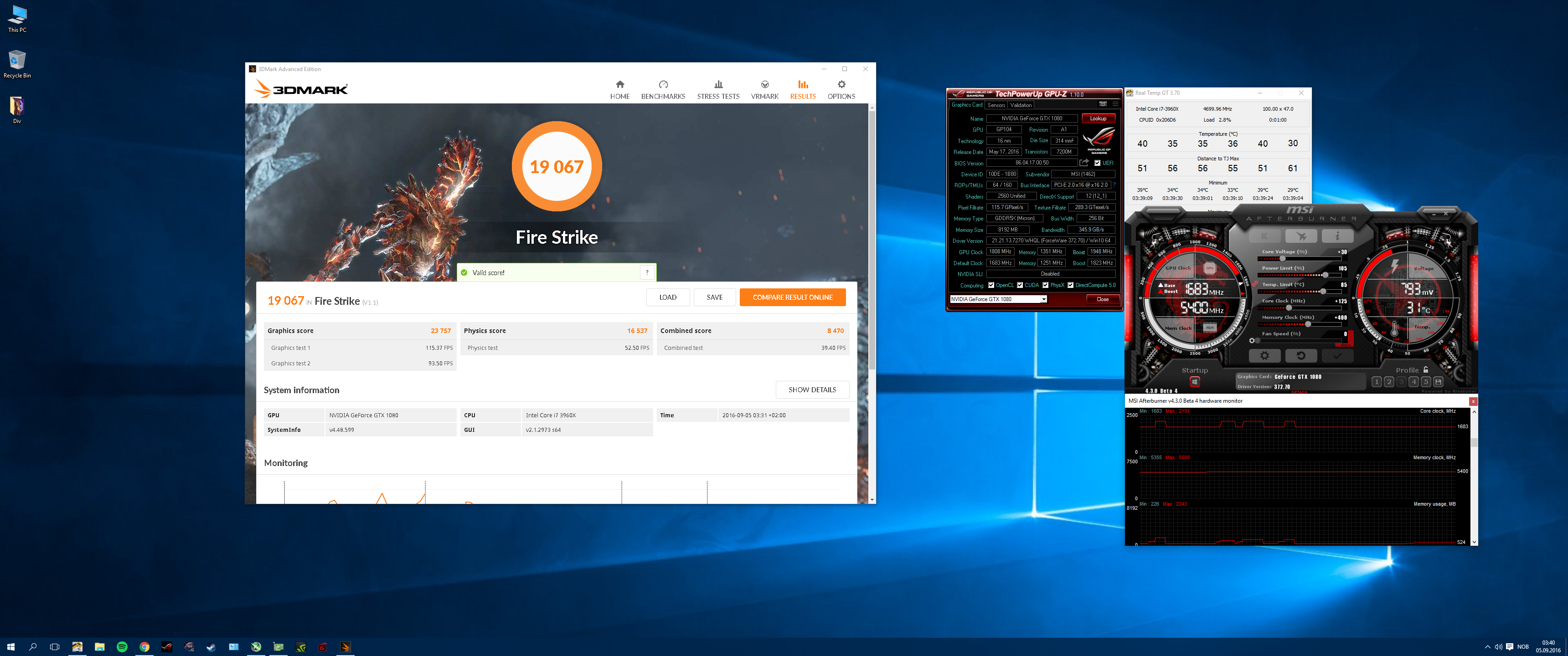The width and height of the screenshot is (1568, 656).
Task: Switch to GPU-Z Sensors tab
Action: tap(996, 105)
